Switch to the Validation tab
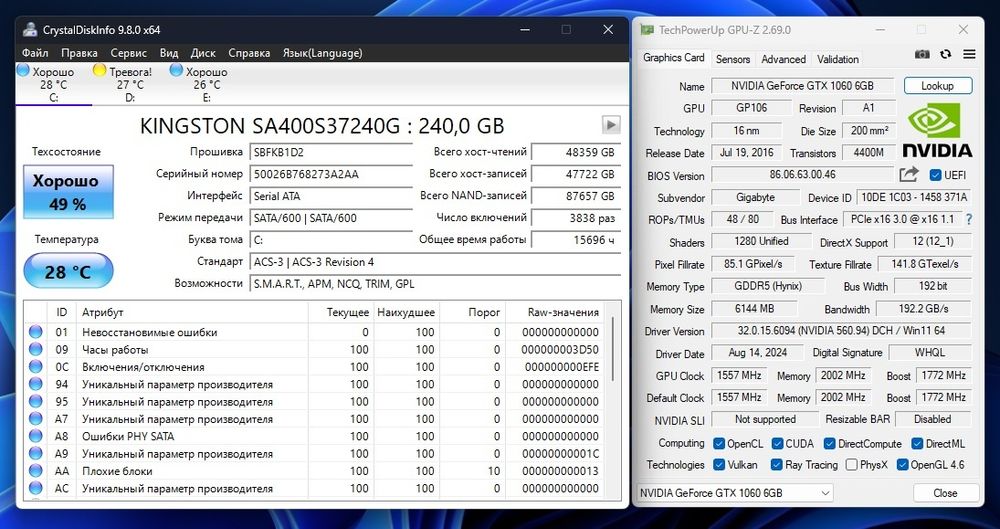Image resolution: width=1000 pixels, height=529 pixels. pos(837,59)
